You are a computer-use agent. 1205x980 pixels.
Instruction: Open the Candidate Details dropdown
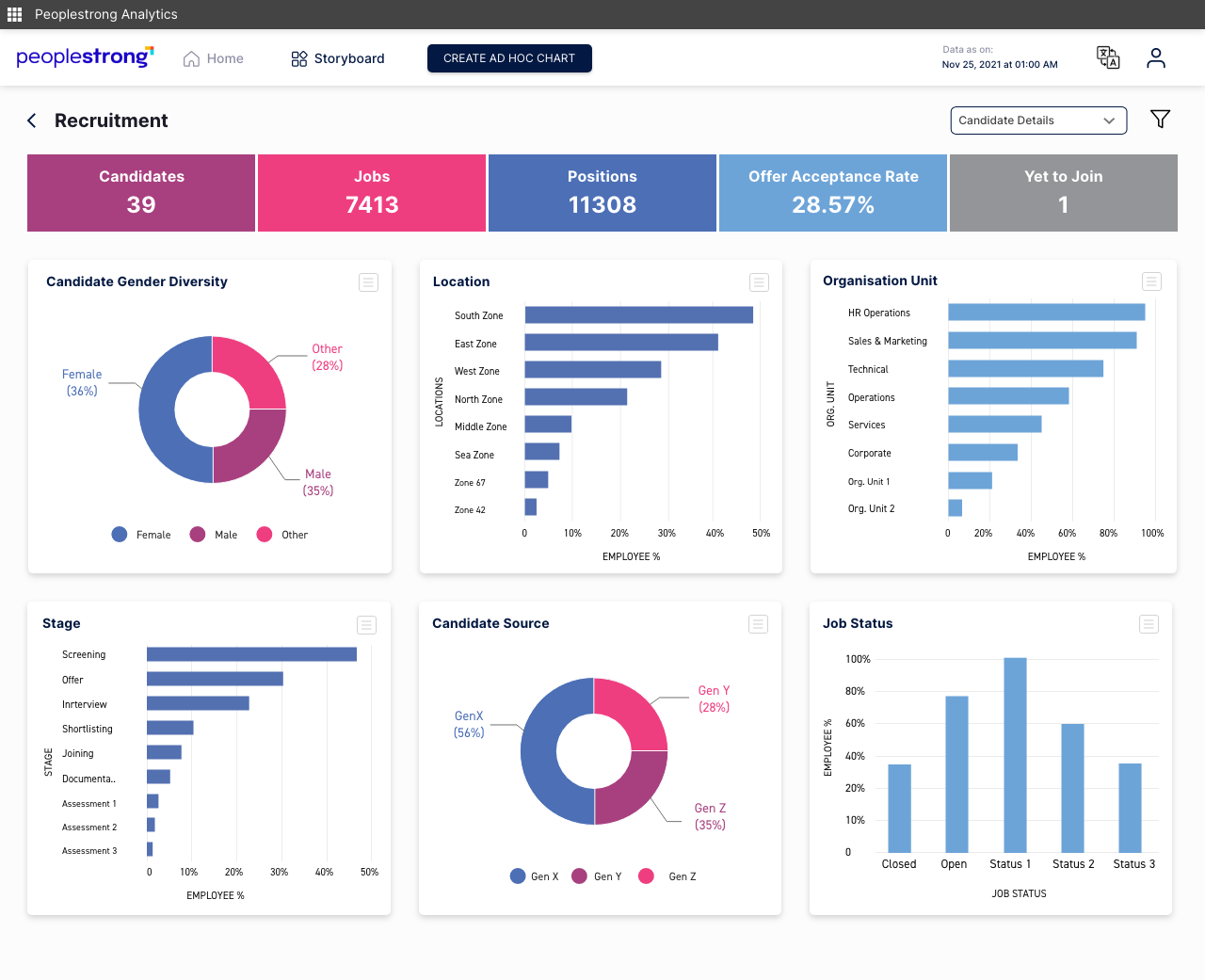click(x=1038, y=120)
